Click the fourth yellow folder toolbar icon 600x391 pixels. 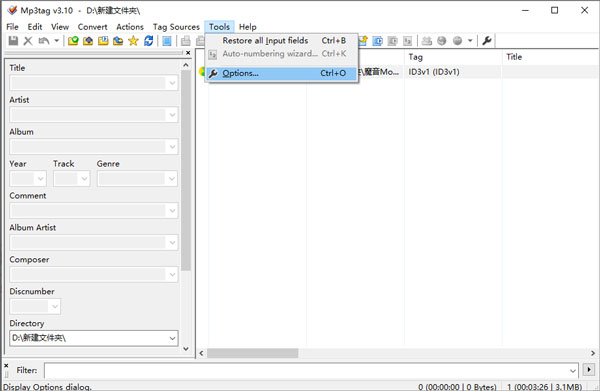tap(118, 41)
